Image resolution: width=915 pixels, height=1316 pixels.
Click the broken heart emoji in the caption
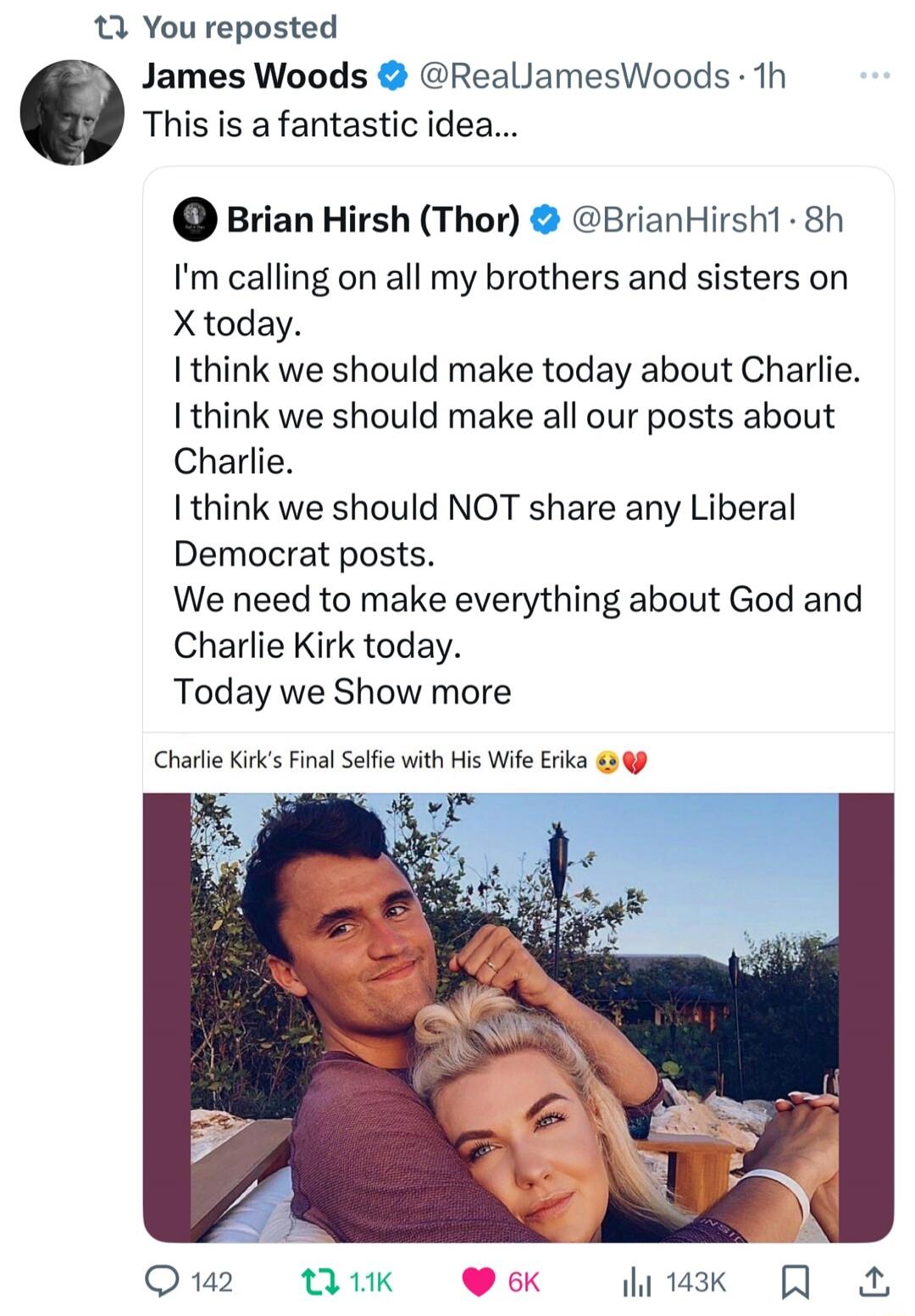point(633,760)
